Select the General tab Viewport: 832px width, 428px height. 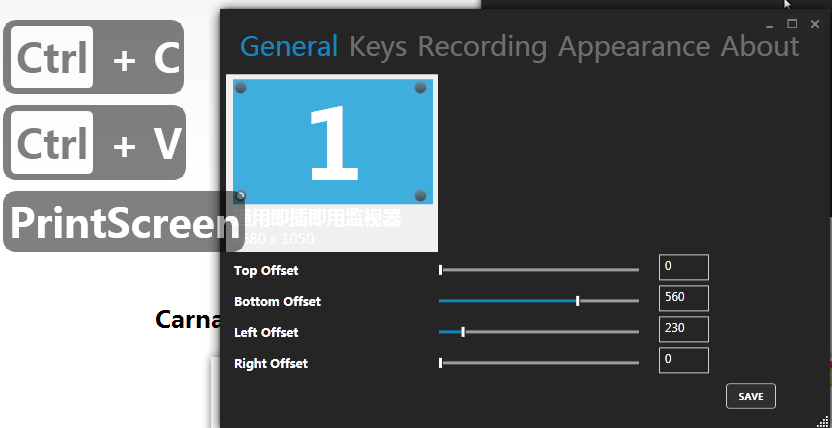(290, 46)
